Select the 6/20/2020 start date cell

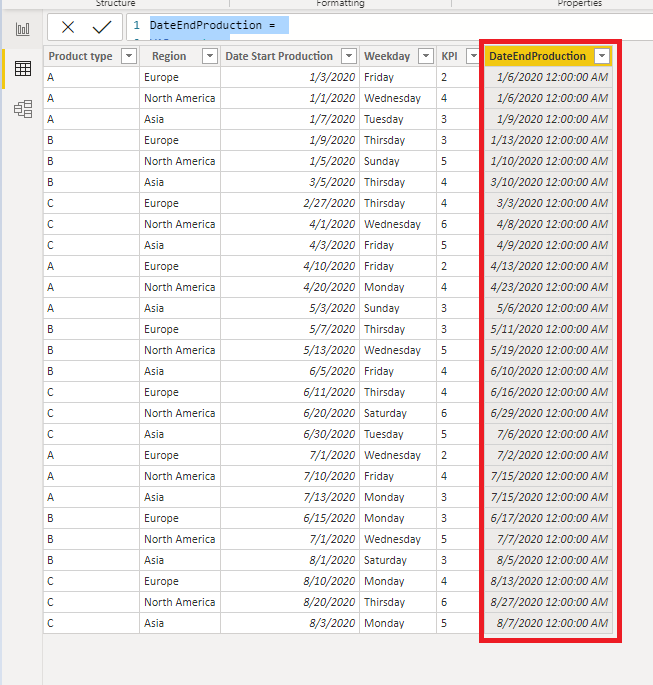click(x=290, y=413)
